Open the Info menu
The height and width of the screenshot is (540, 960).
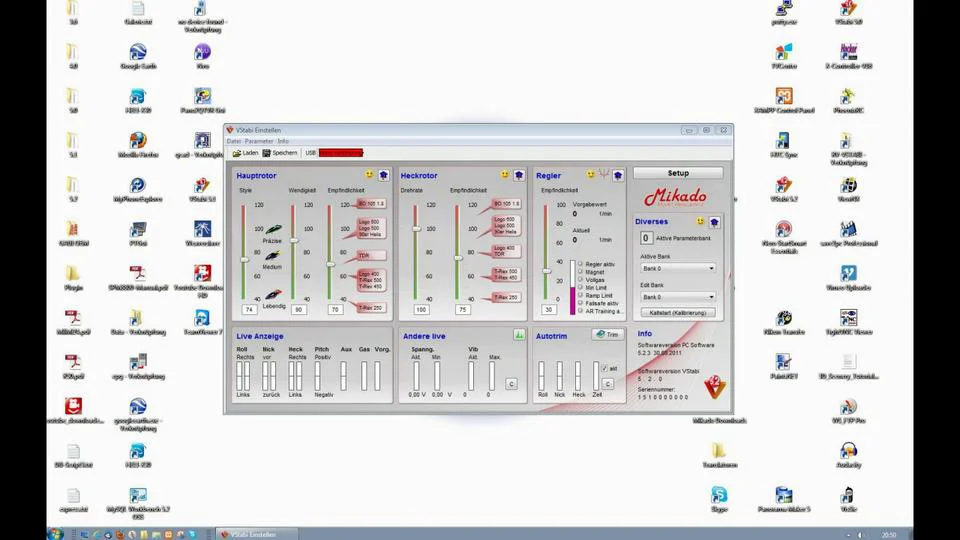point(283,141)
